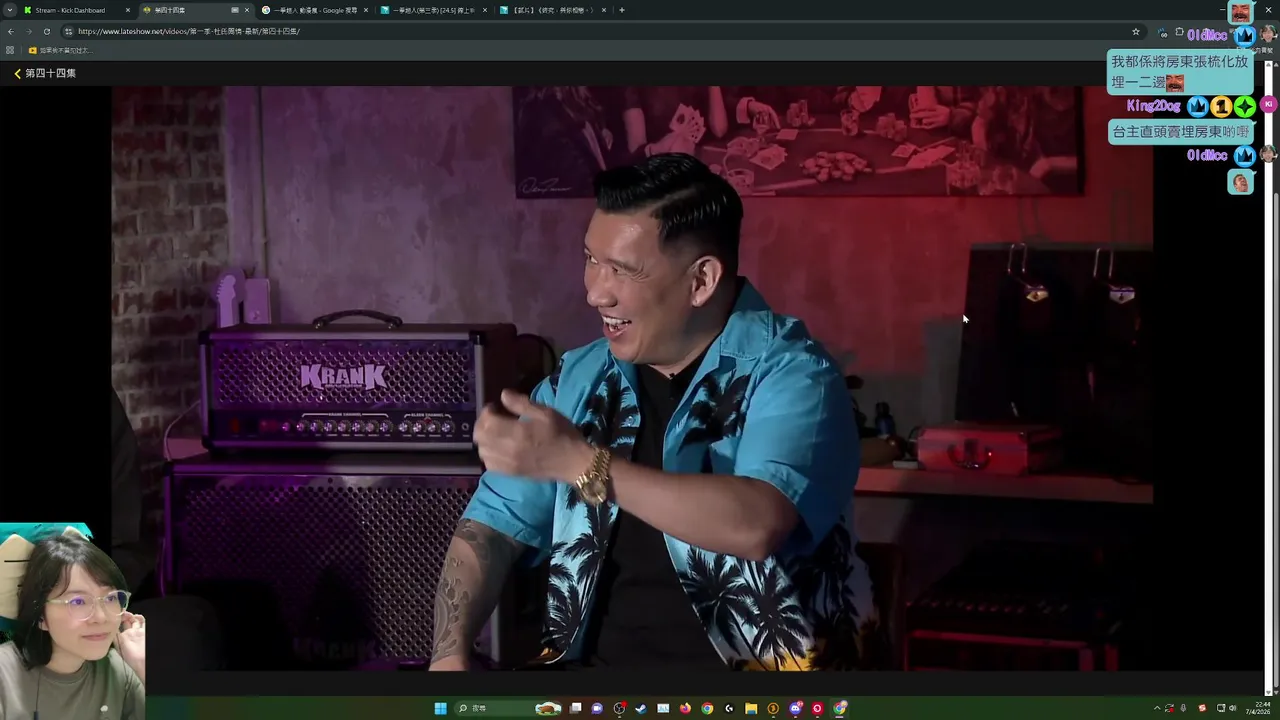Viewport: 1280px width, 720px height.
Task: Open the red circular taskbar app
Action: click(x=817, y=708)
